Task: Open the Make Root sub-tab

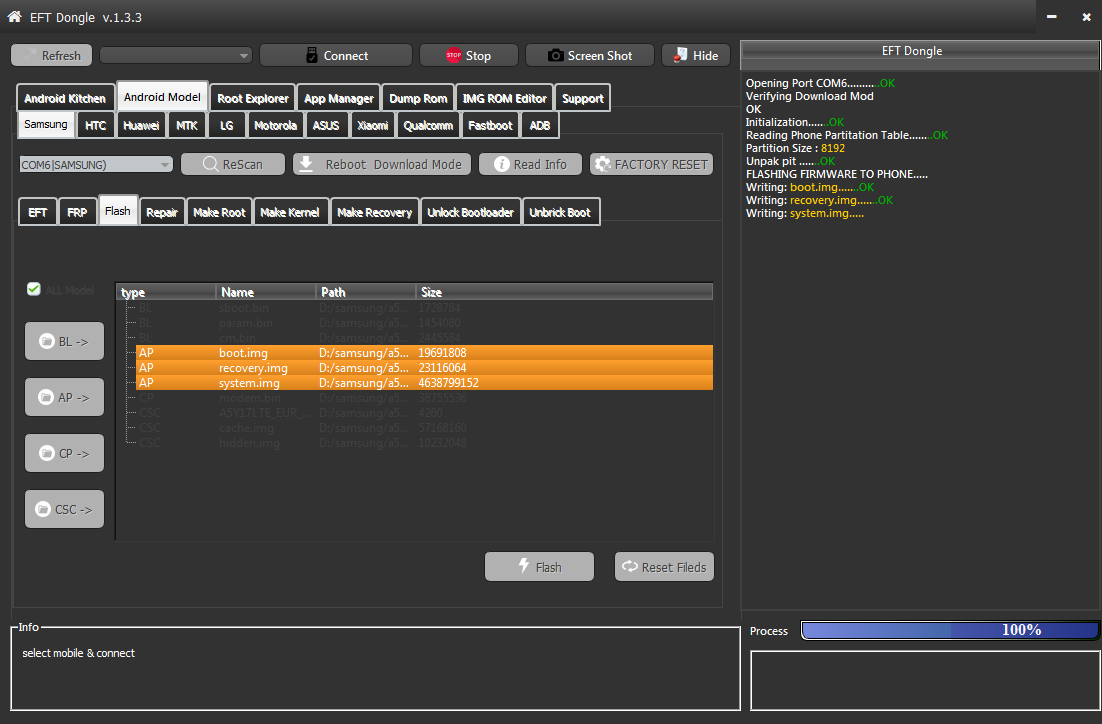Action: point(219,212)
